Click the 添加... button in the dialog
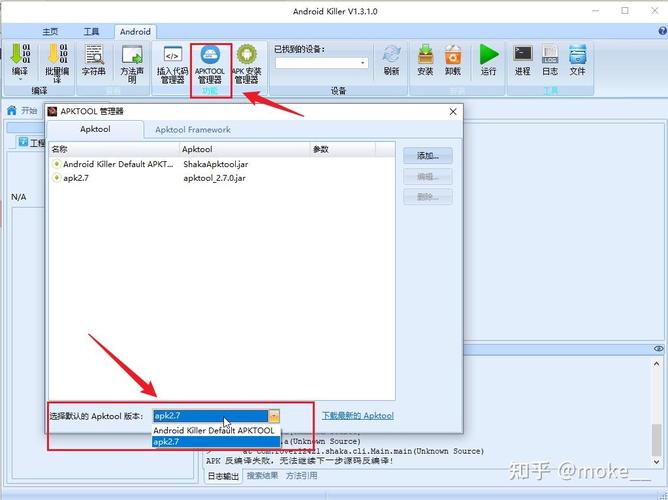 click(427, 156)
